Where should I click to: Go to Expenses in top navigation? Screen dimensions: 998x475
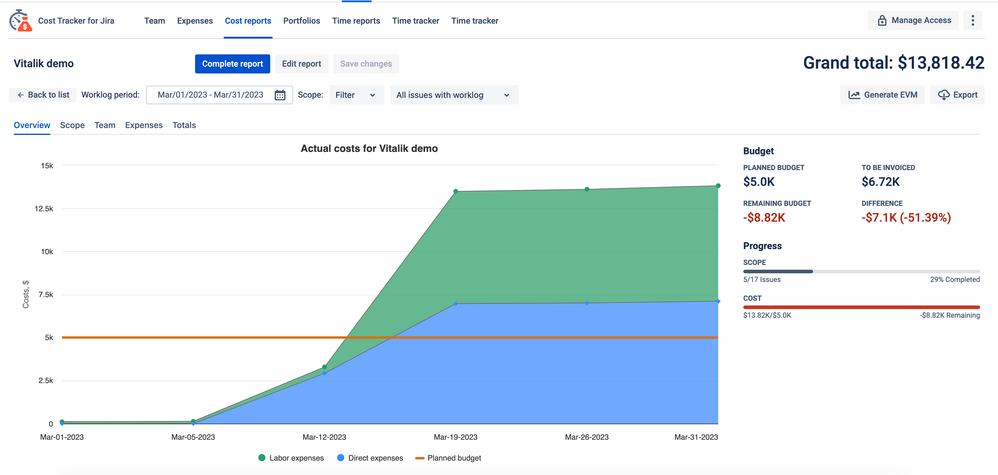(x=195, y=20)
